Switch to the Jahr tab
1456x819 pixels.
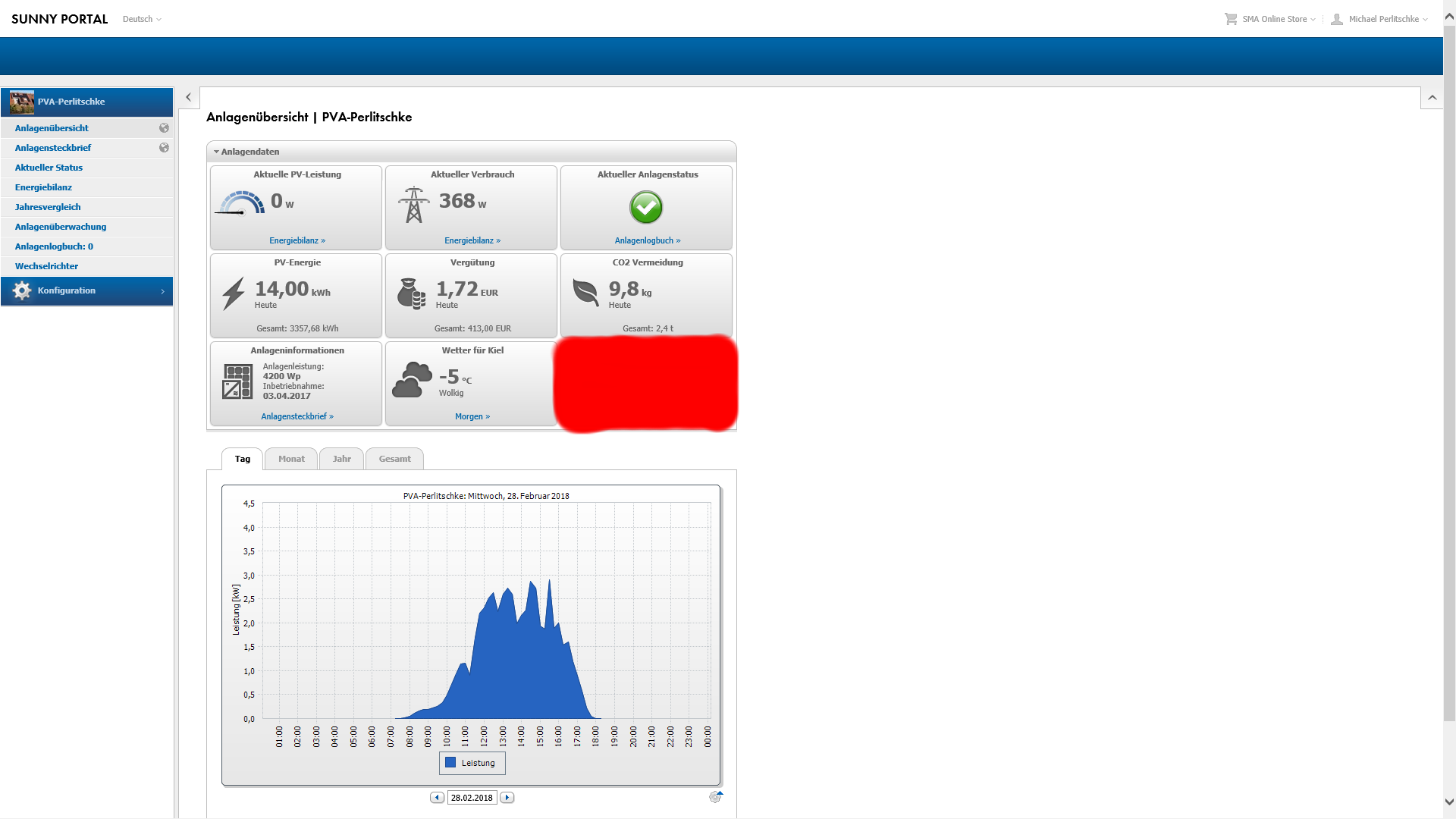[341, 459]
